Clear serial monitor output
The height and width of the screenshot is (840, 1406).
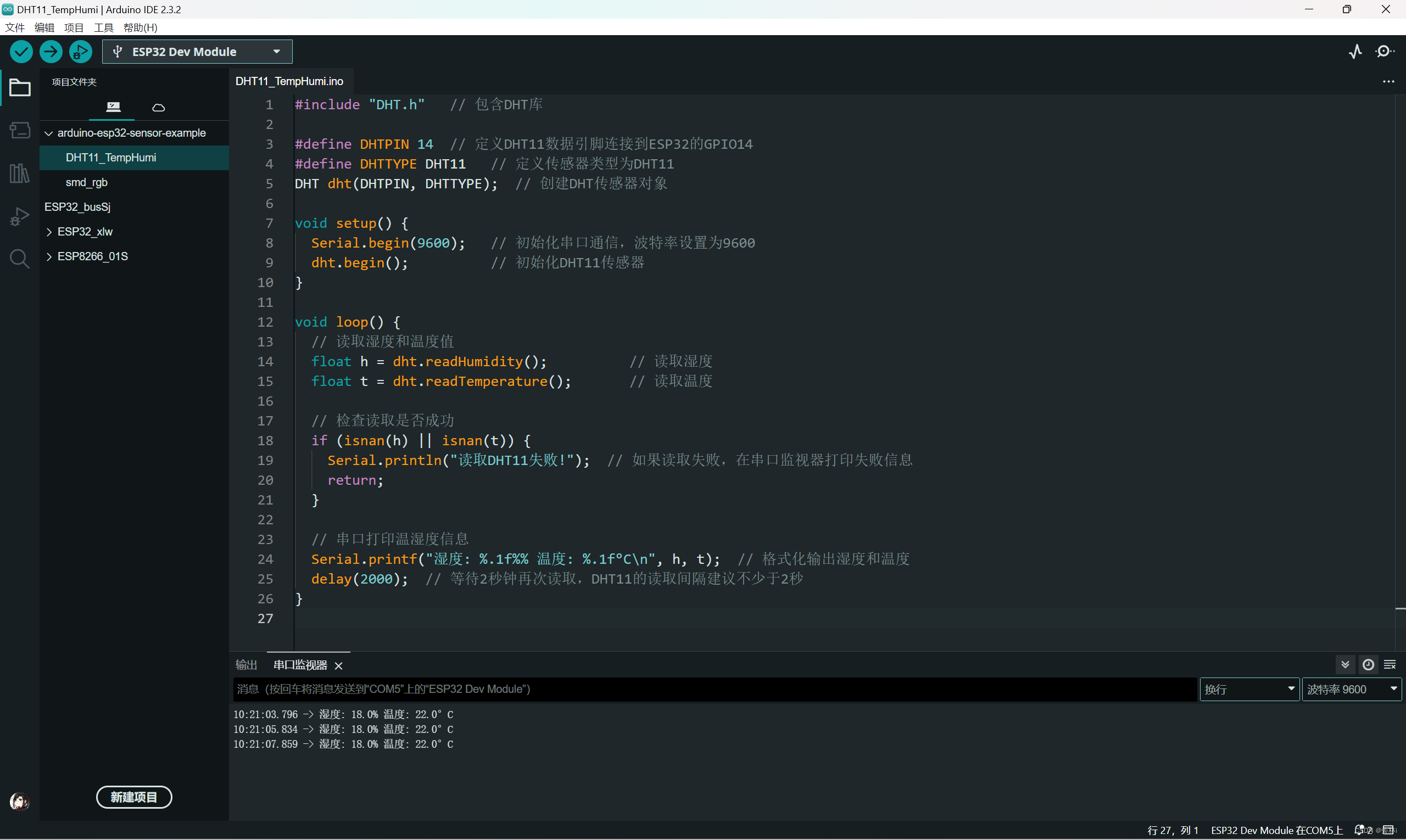click(x=1390, y=664)
